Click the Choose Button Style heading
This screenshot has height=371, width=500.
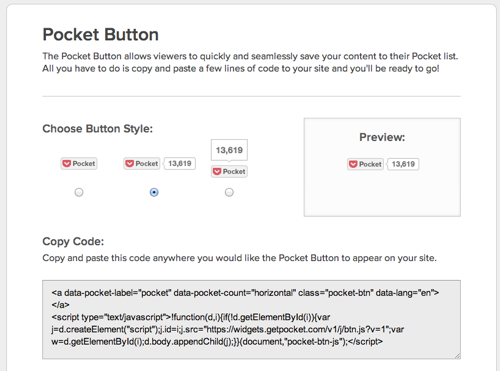tap(97, 129)
